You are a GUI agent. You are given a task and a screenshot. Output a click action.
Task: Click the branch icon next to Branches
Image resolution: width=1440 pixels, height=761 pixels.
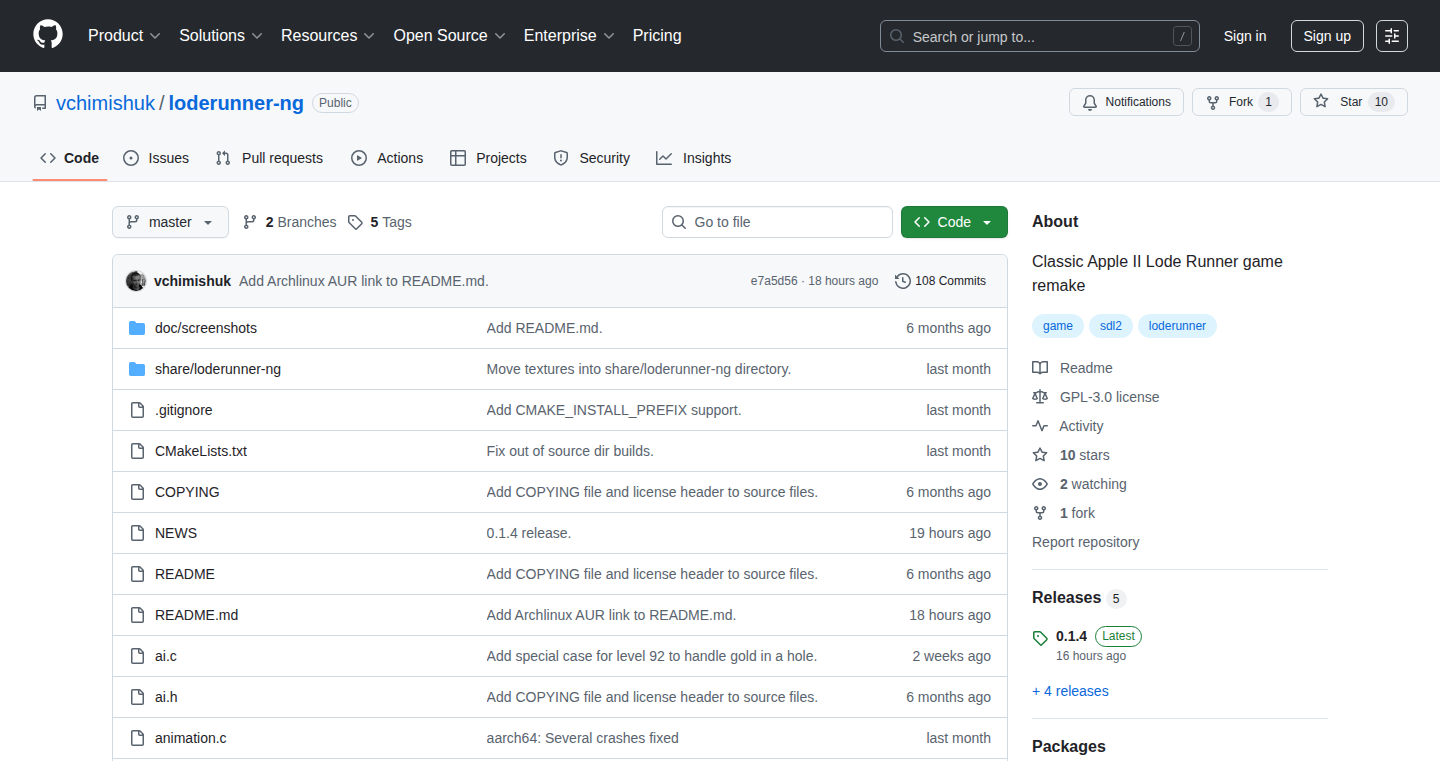pos(250,222)
